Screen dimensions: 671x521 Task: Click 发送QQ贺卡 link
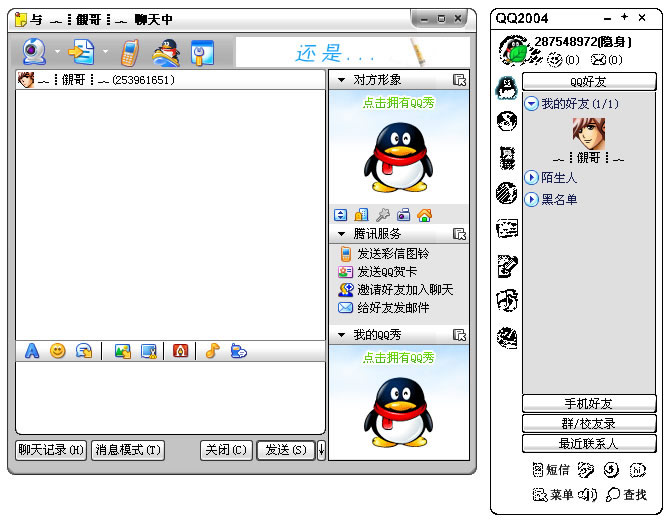click(x=387, y=272)
